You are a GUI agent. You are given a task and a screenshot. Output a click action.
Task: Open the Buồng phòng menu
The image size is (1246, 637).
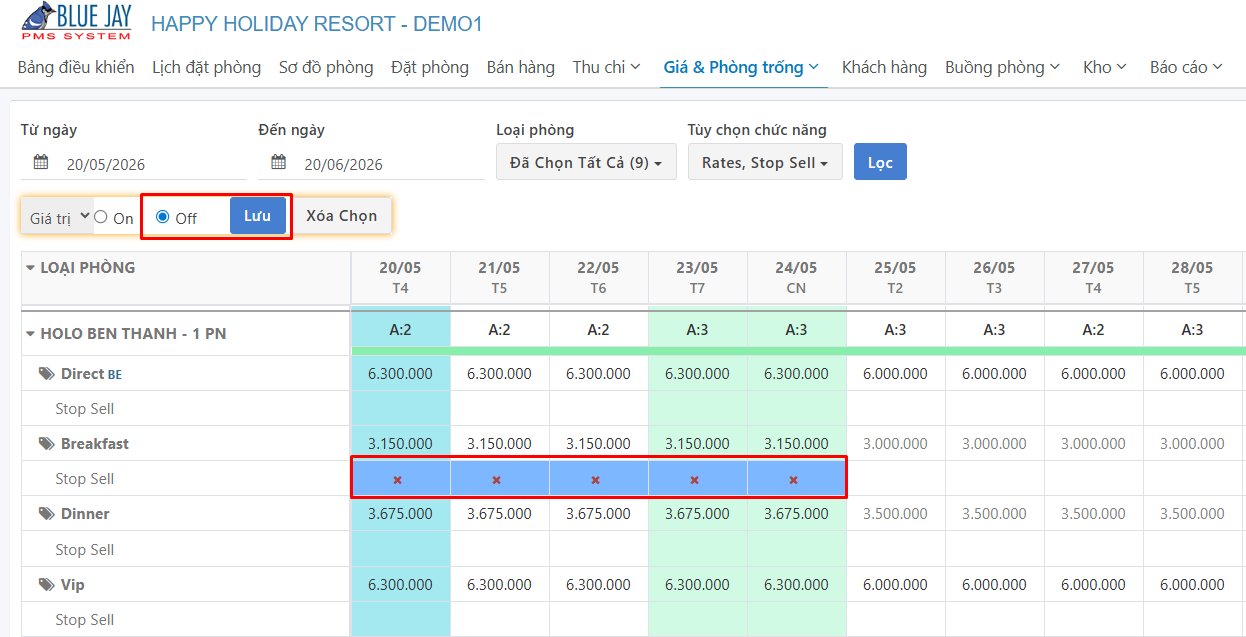[1002, 67]
